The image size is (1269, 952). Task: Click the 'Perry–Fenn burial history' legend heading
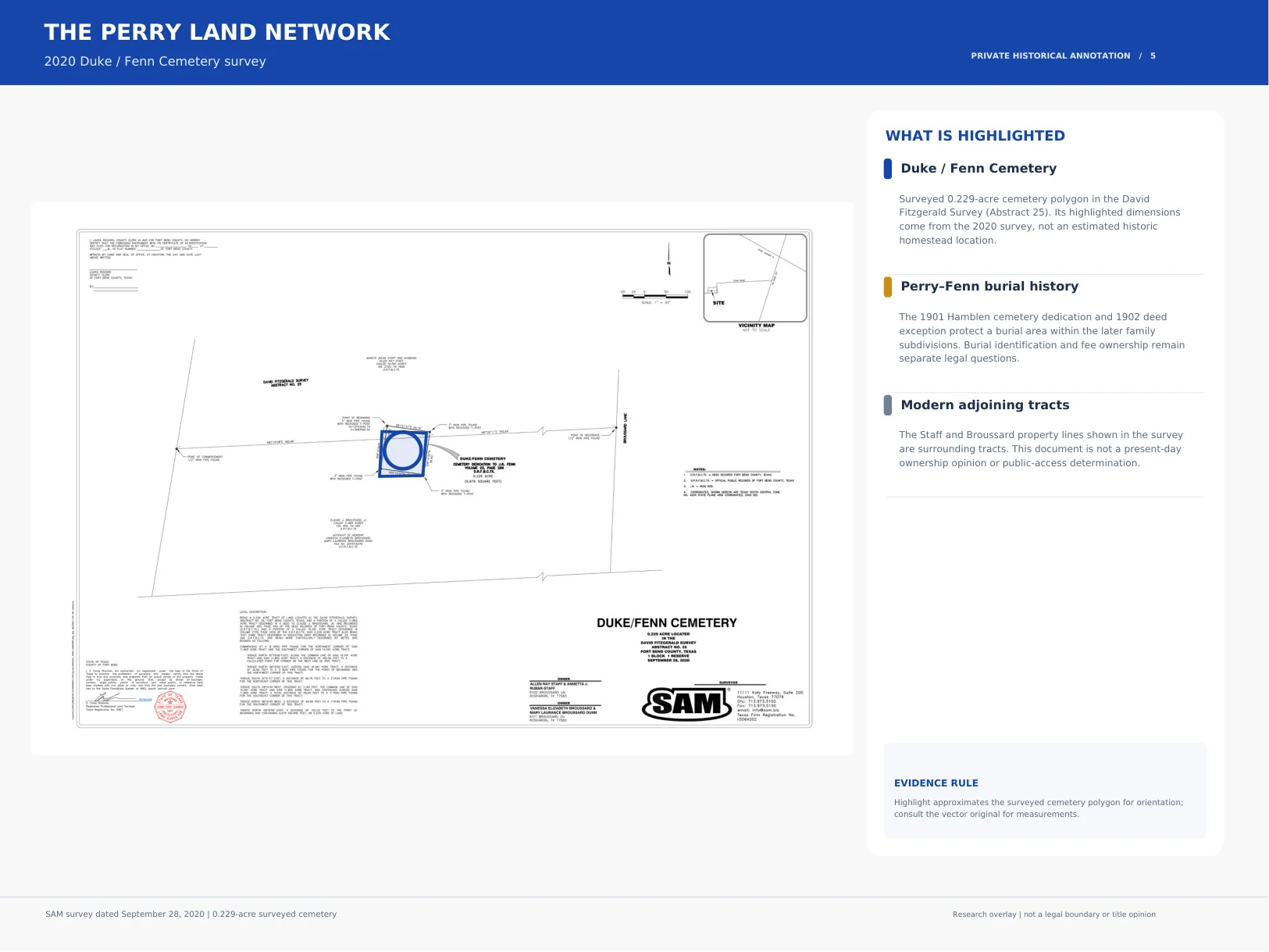[989, 287]
